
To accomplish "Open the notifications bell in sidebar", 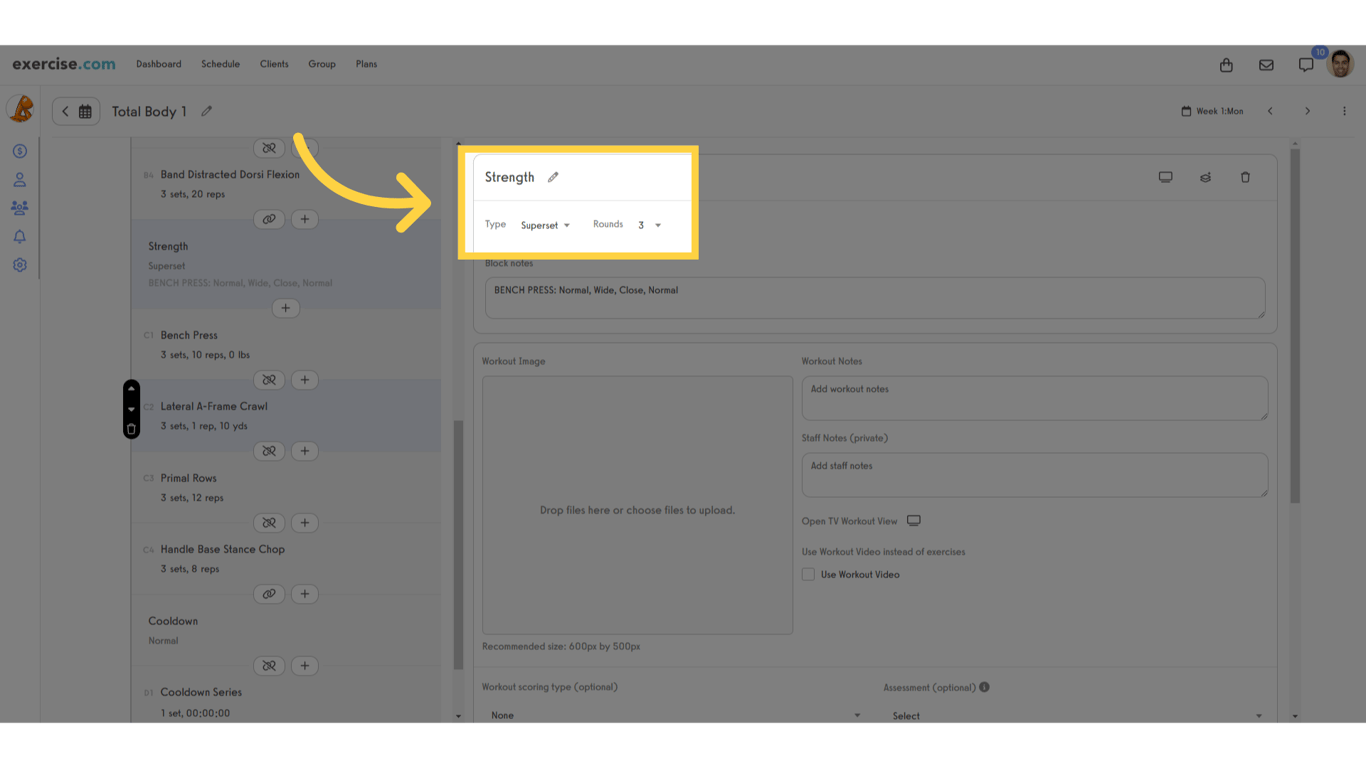I will tap(19, 237).
